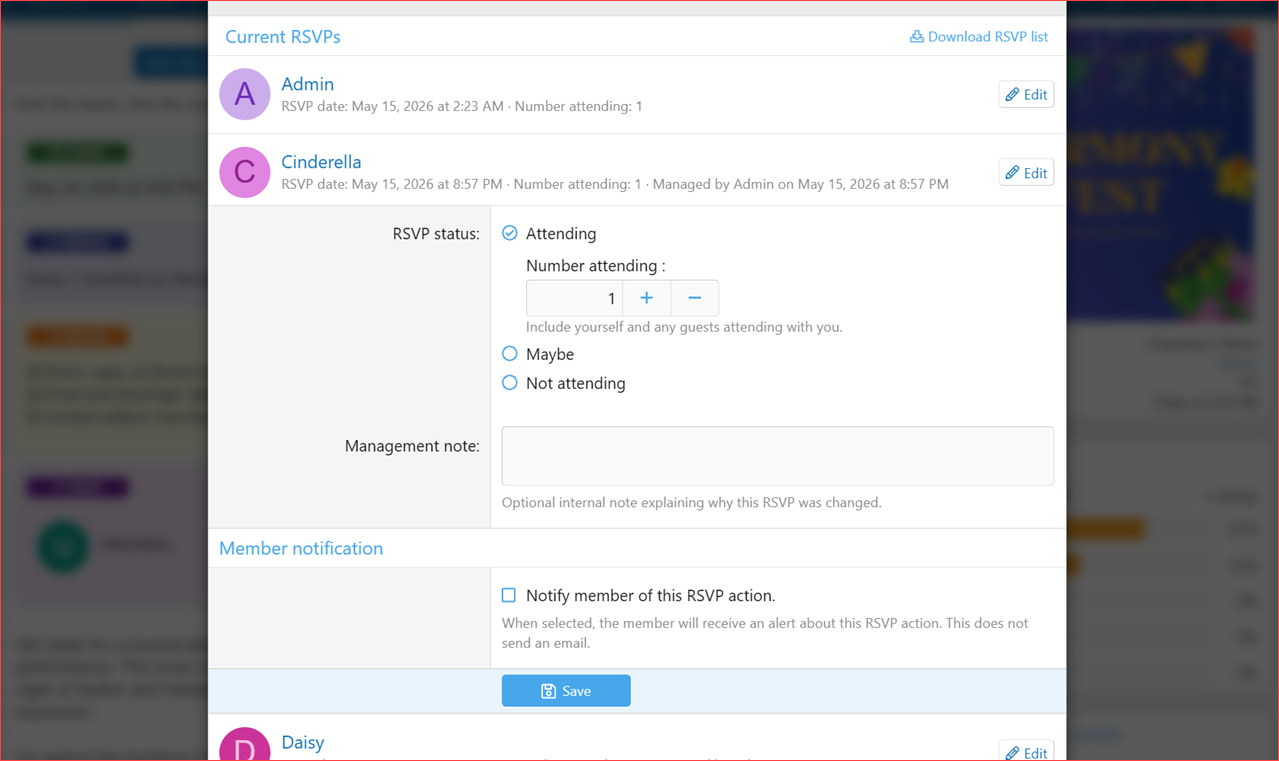Focus the Number attending input field
1279x761 pixels.
[574, 298]
